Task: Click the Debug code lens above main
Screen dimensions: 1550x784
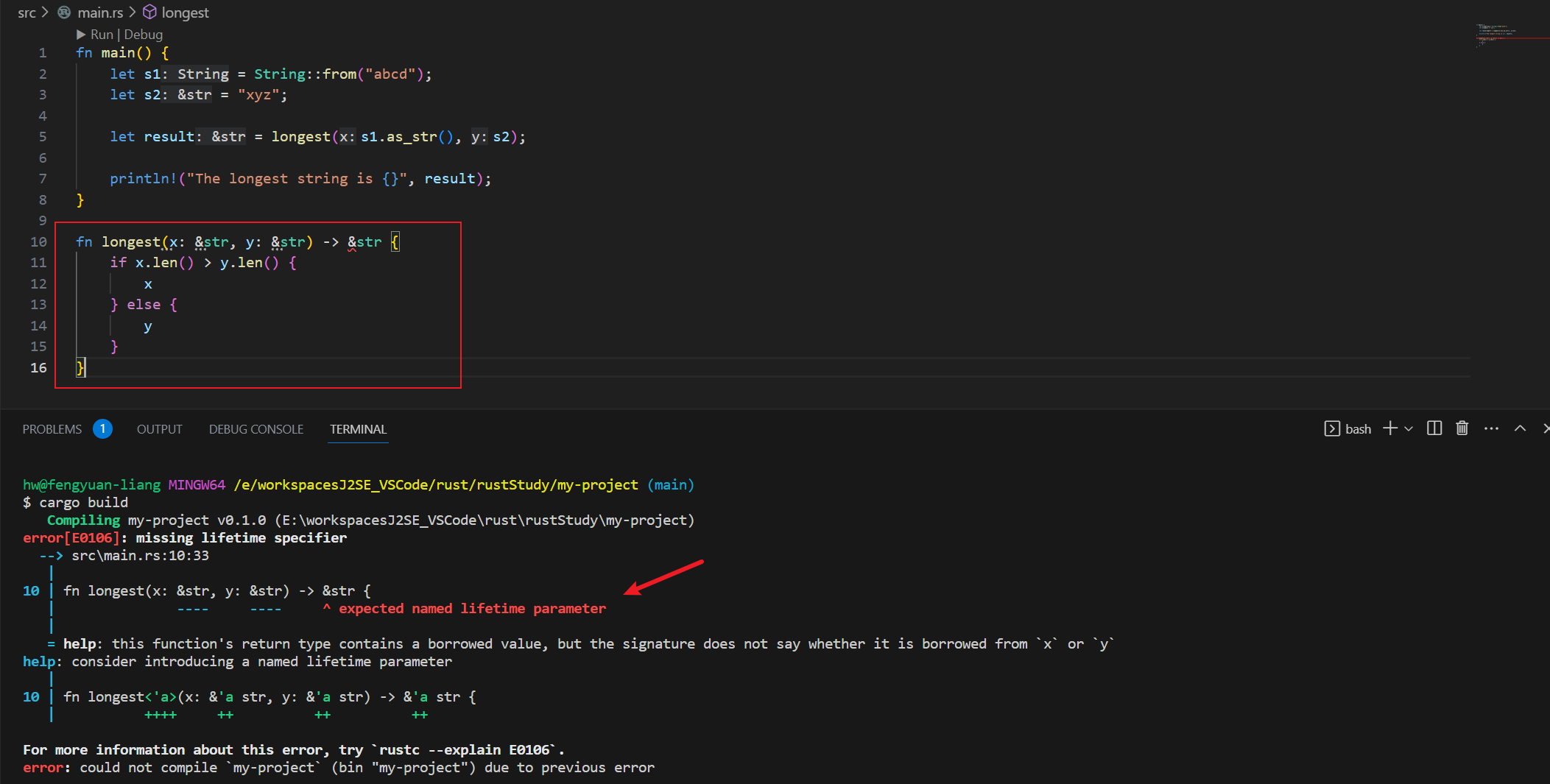Action: pos(144,35)
